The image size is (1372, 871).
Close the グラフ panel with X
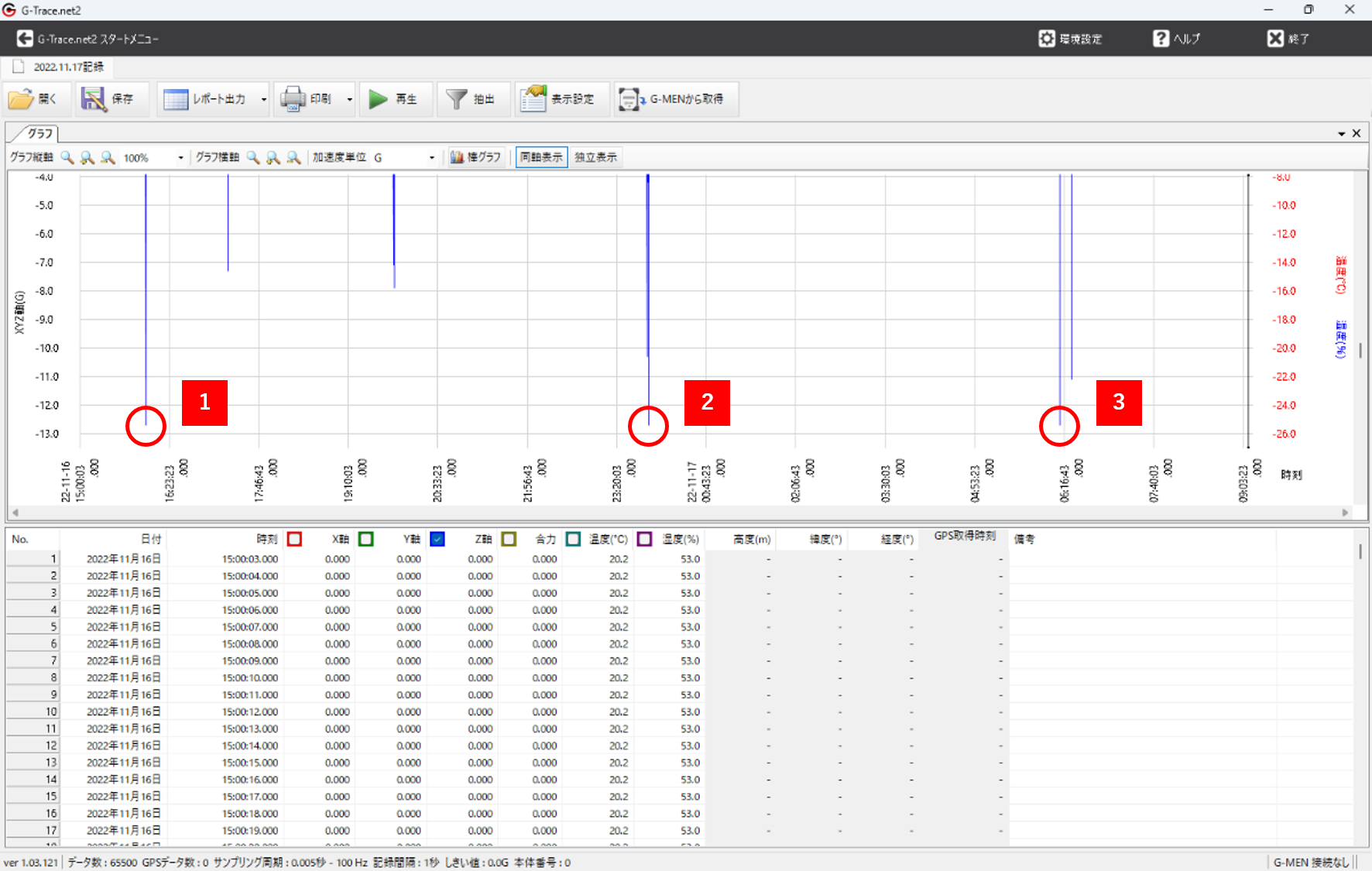[1357, 133]
